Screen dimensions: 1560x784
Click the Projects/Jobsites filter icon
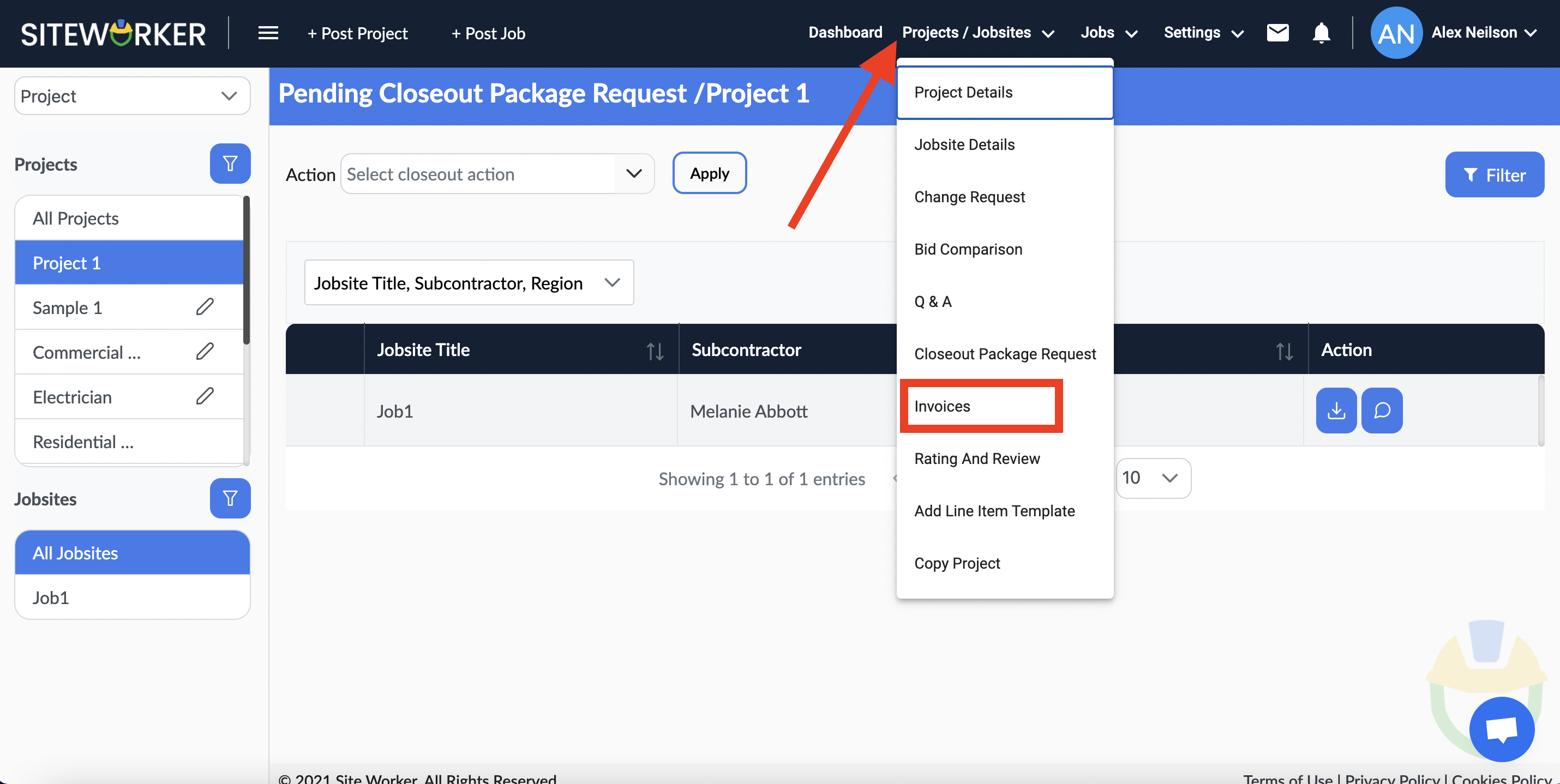(229, 163)
